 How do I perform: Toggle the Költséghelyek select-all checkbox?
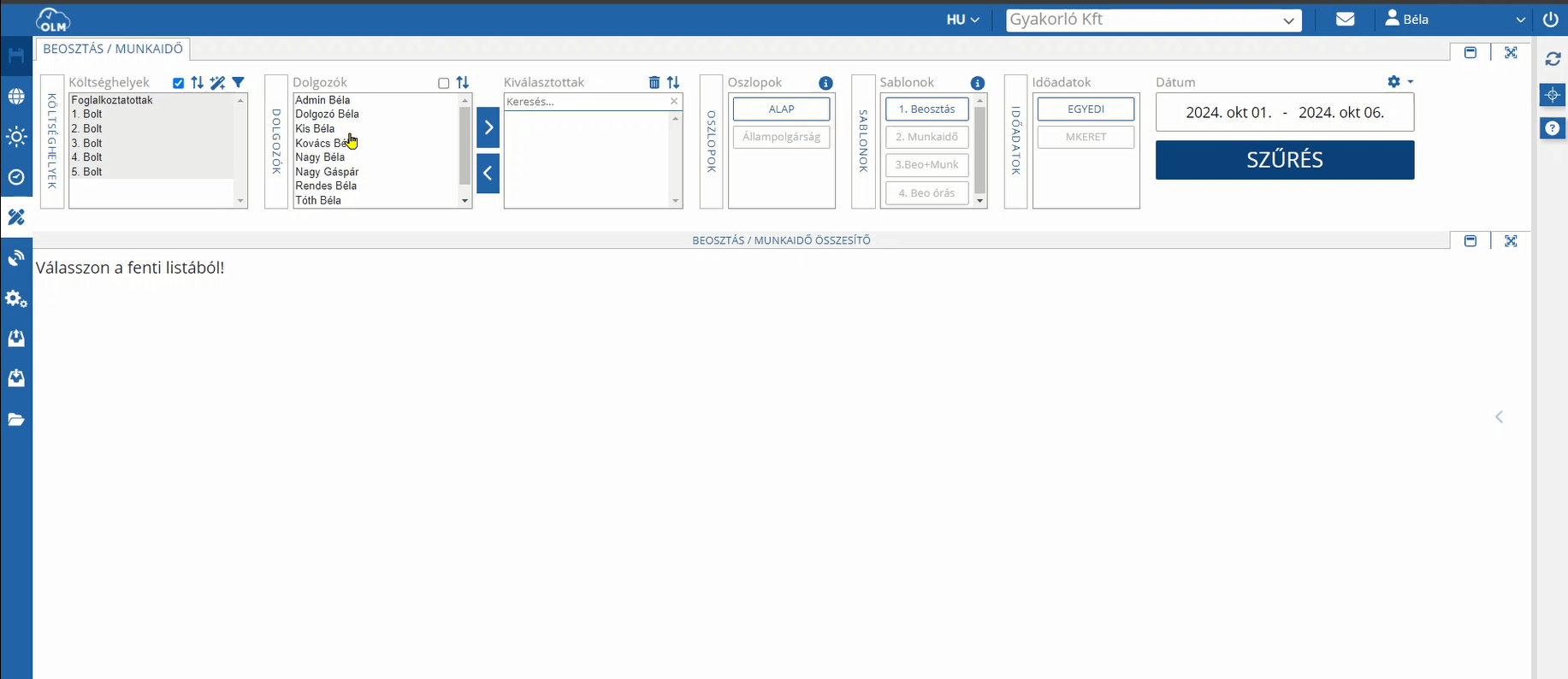(178, 83)
